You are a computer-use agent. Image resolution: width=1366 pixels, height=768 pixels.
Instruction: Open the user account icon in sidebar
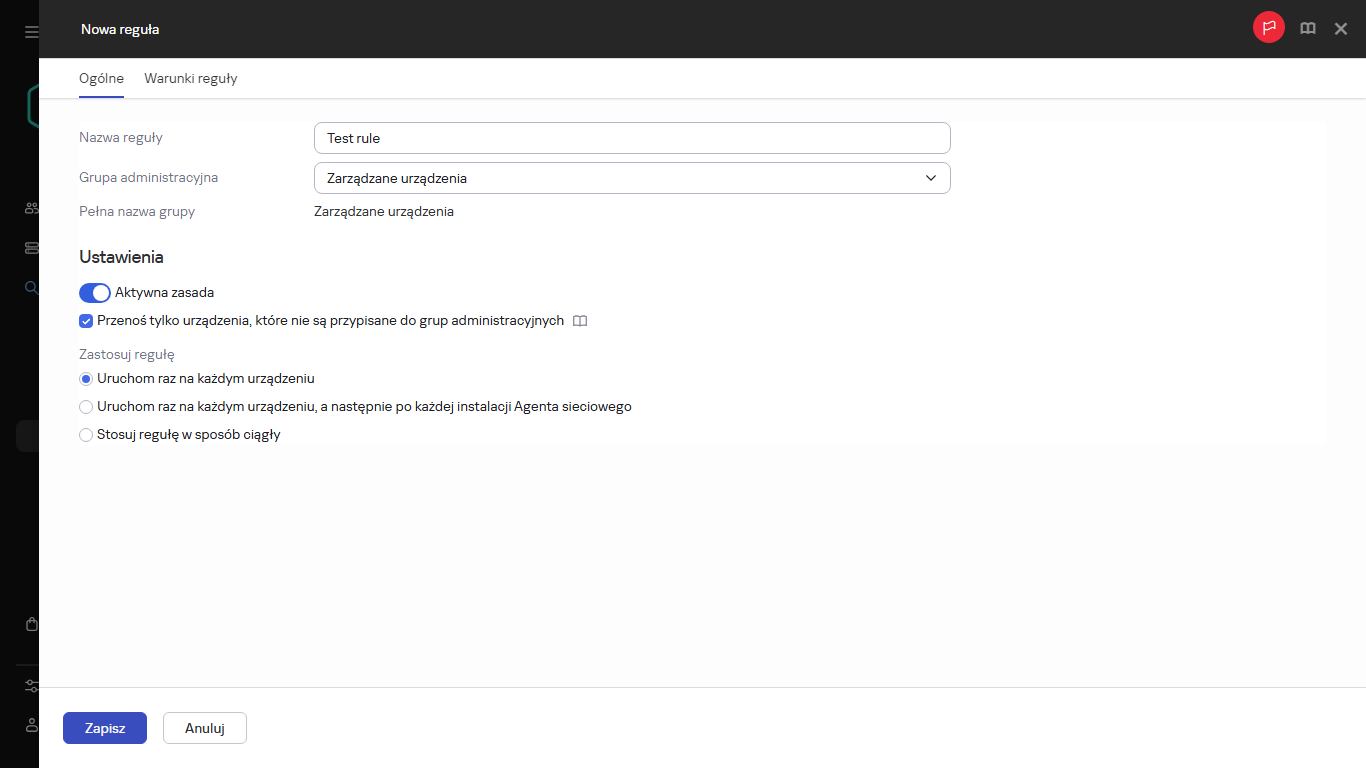click(31, 725)
